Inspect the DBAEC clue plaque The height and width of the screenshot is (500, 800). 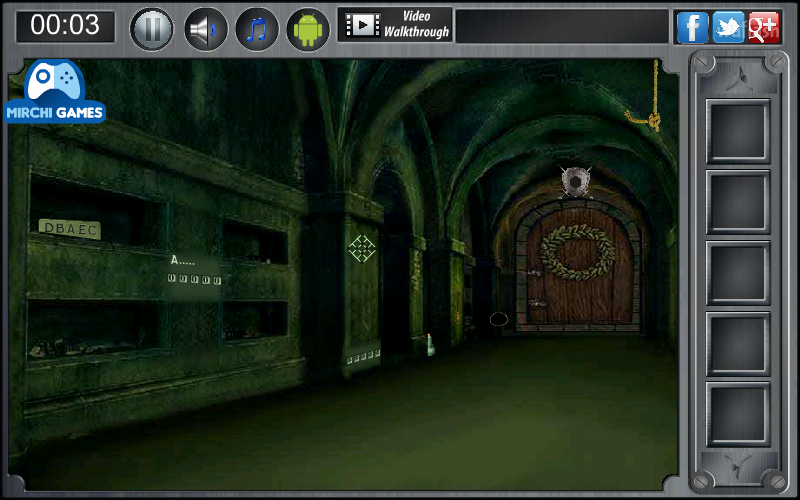(70, 229)
